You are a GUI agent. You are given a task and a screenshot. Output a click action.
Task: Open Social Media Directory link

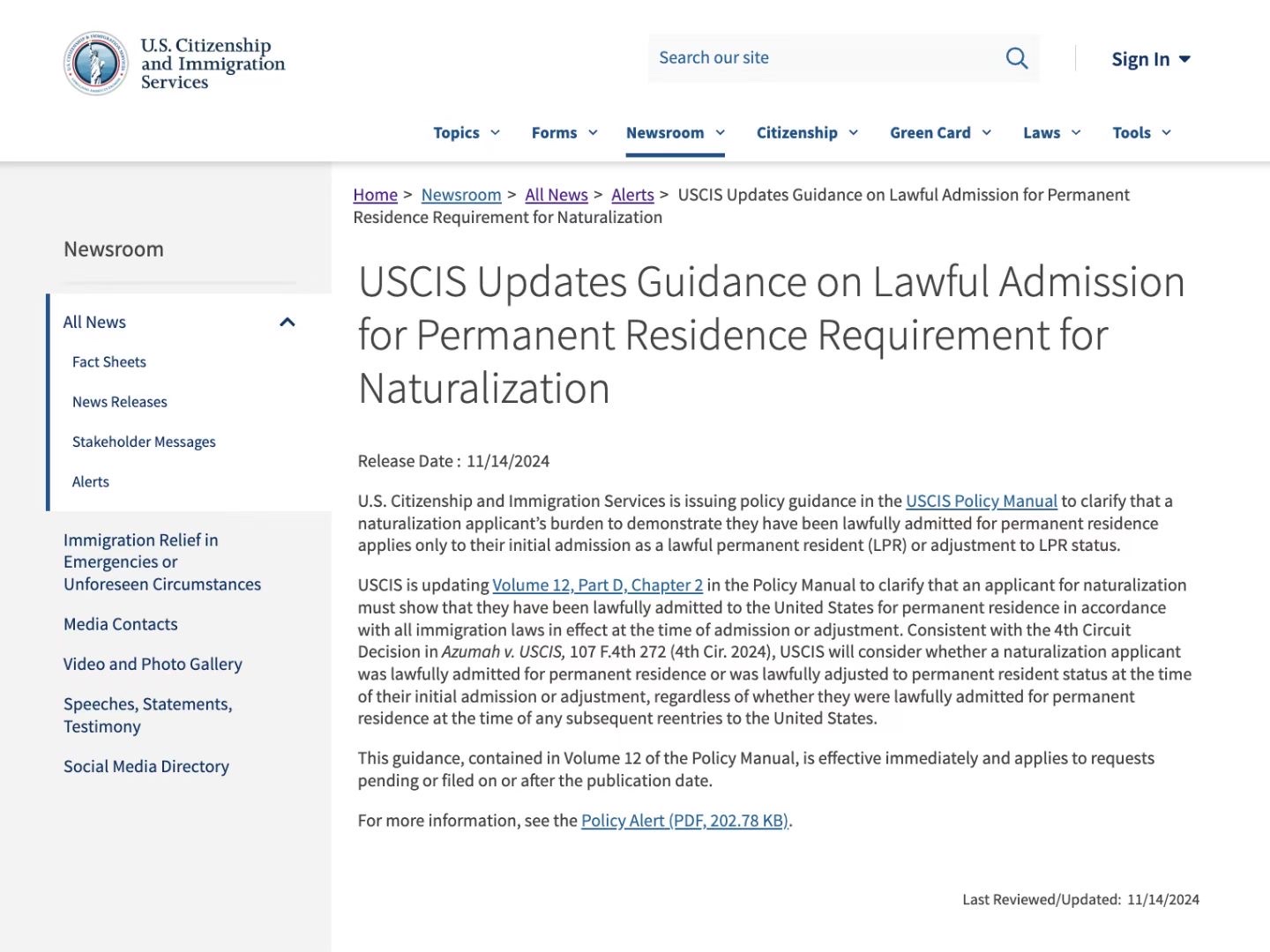click(146, 767)
